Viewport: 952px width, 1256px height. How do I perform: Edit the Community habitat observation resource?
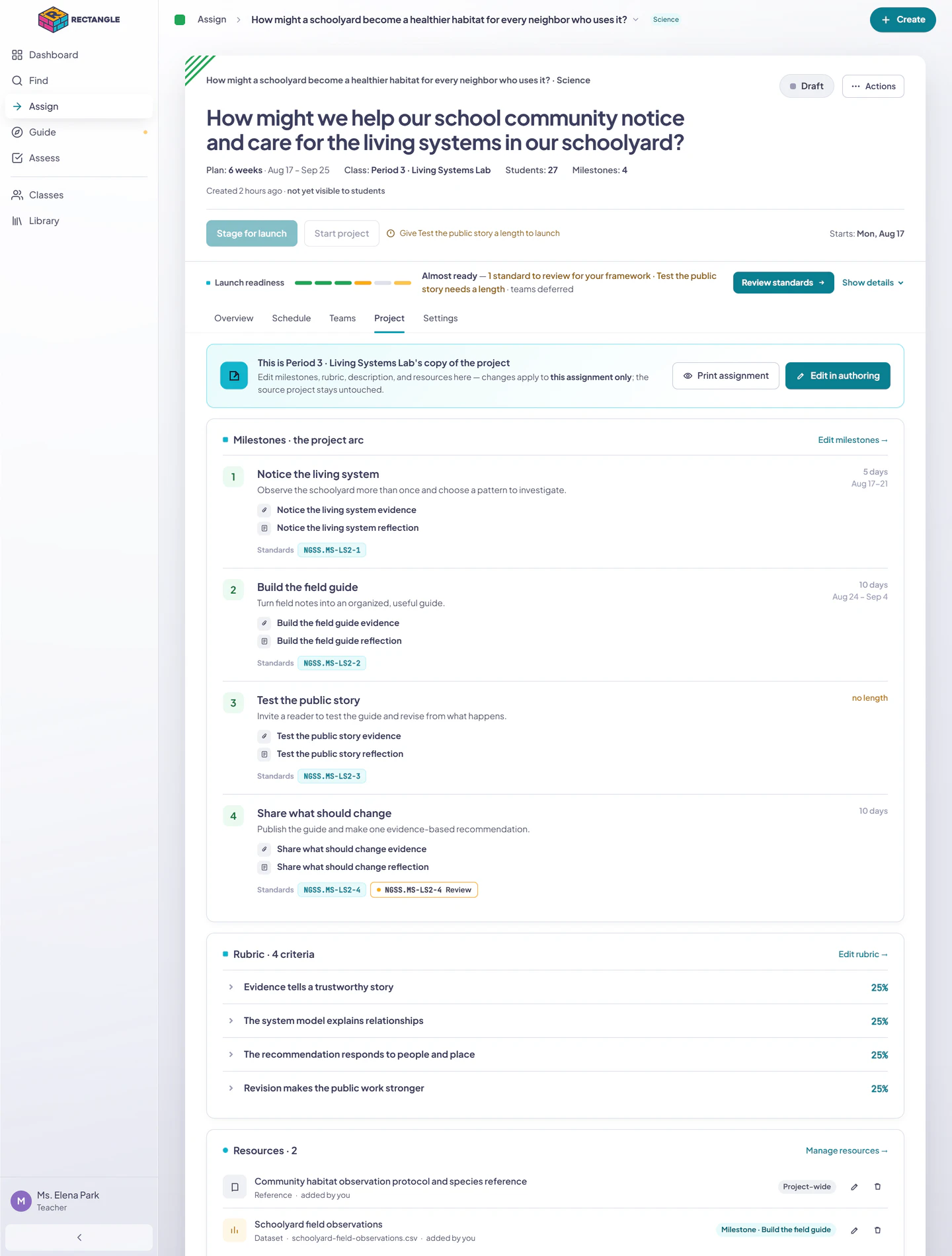point(854,1187)
